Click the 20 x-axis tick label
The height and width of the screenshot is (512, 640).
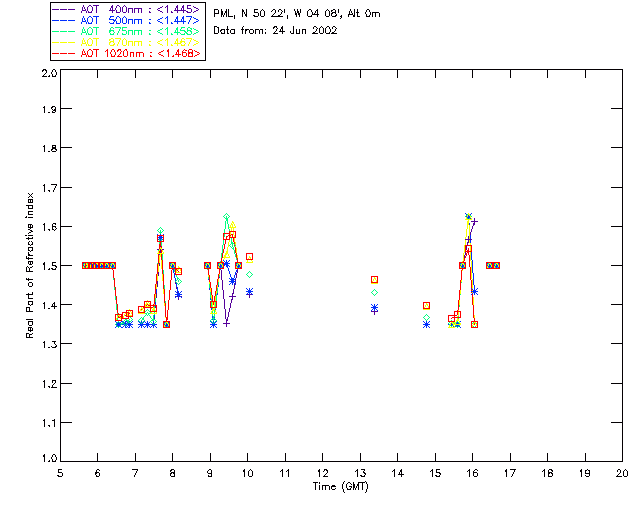(x=622, y=473)
